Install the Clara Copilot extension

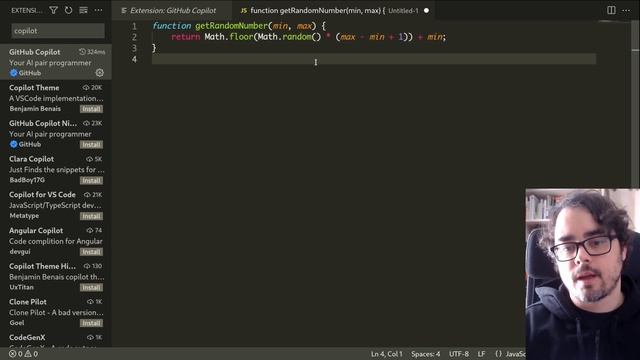(x=91, y=180)
